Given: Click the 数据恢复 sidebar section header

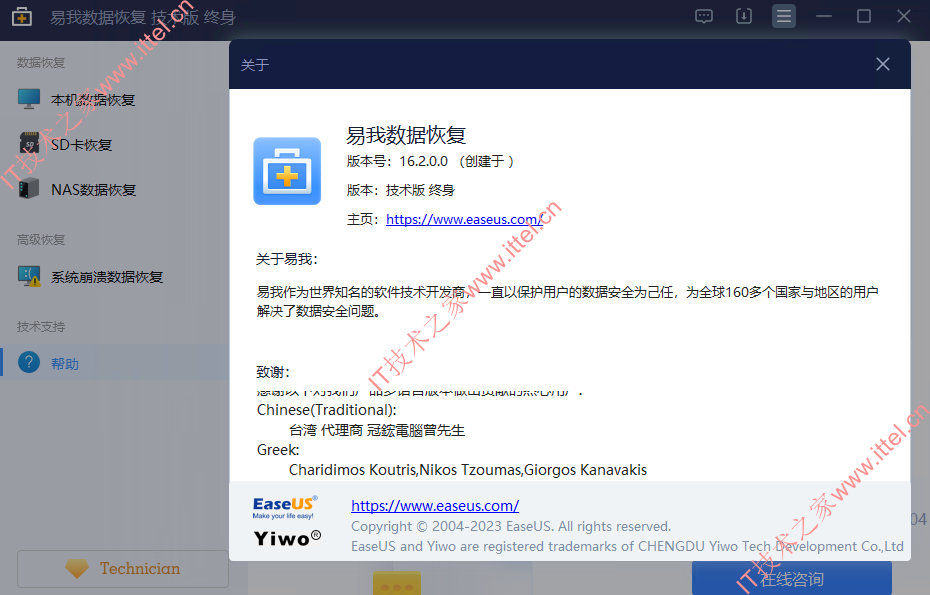Looking at the screenshot, I should (x=41, y=62).
